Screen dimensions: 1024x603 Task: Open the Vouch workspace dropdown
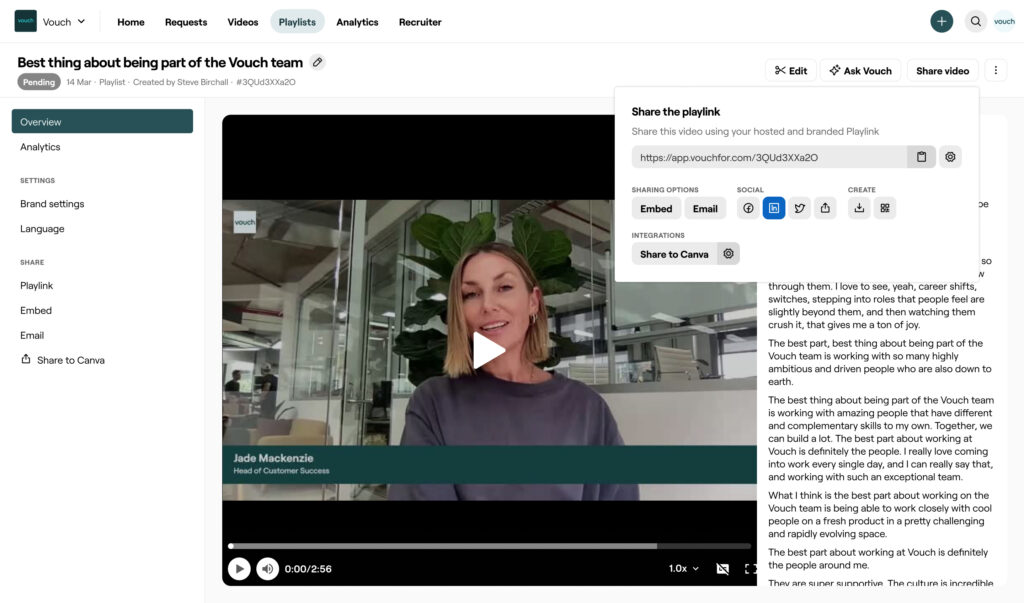[64, 22]
